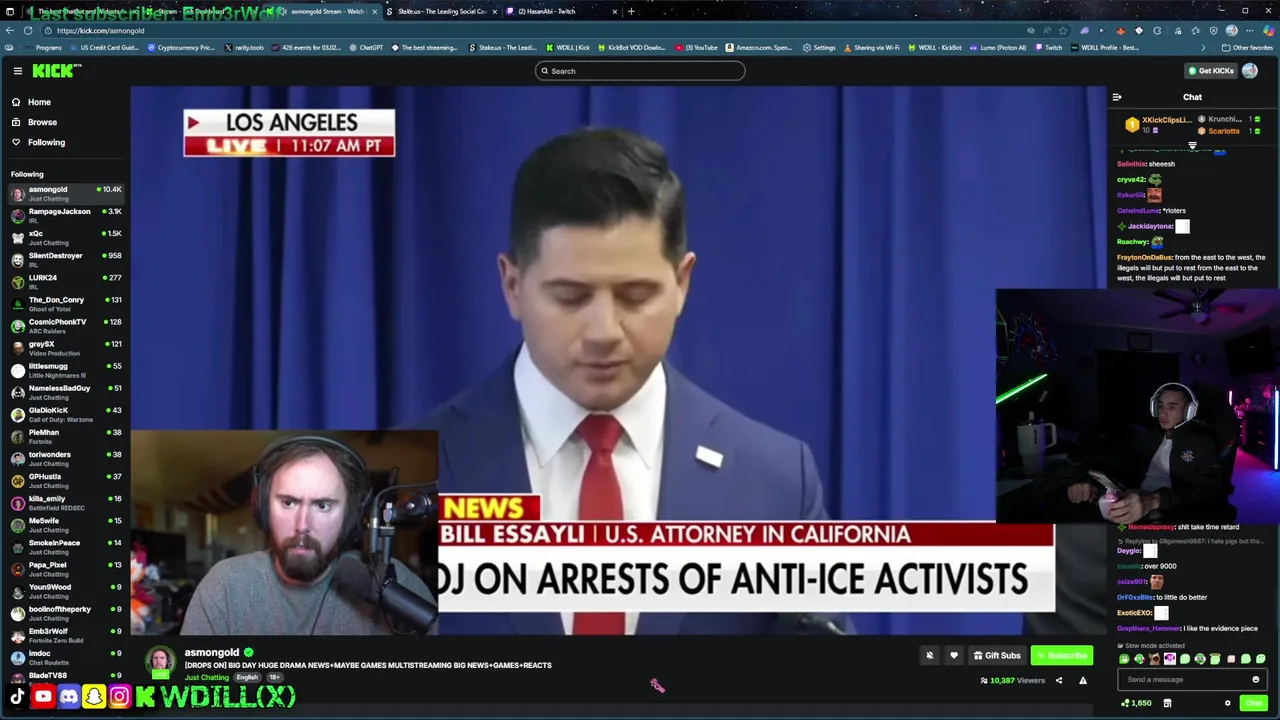Open RampageJackson channel in the Following list
Viewport: 1280px width, 720px height.
tap(65, 216)
